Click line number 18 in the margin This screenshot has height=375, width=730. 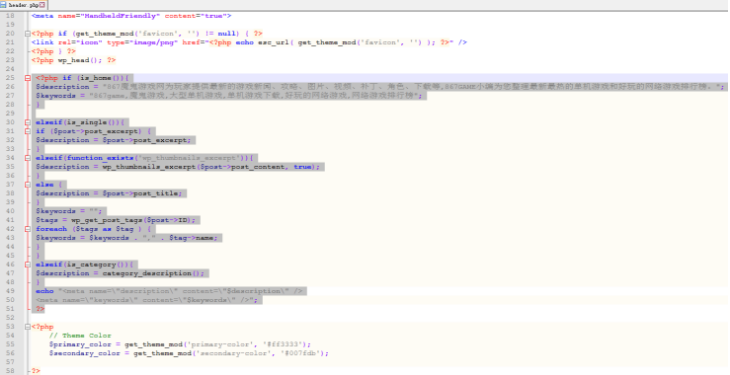[10, 16]
